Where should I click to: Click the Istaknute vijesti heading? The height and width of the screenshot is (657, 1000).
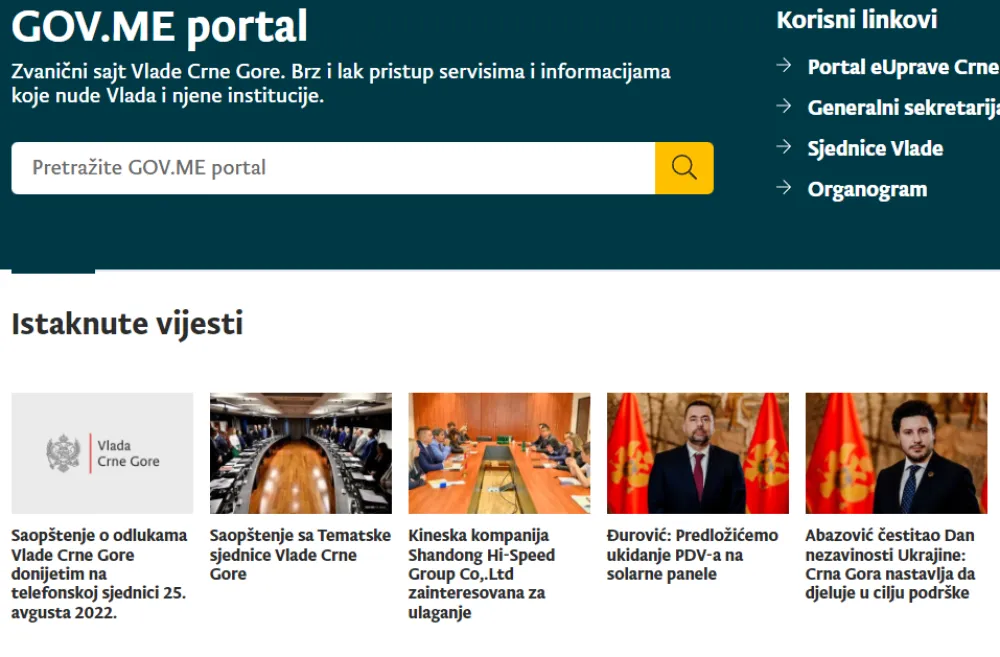click(128, 323)
